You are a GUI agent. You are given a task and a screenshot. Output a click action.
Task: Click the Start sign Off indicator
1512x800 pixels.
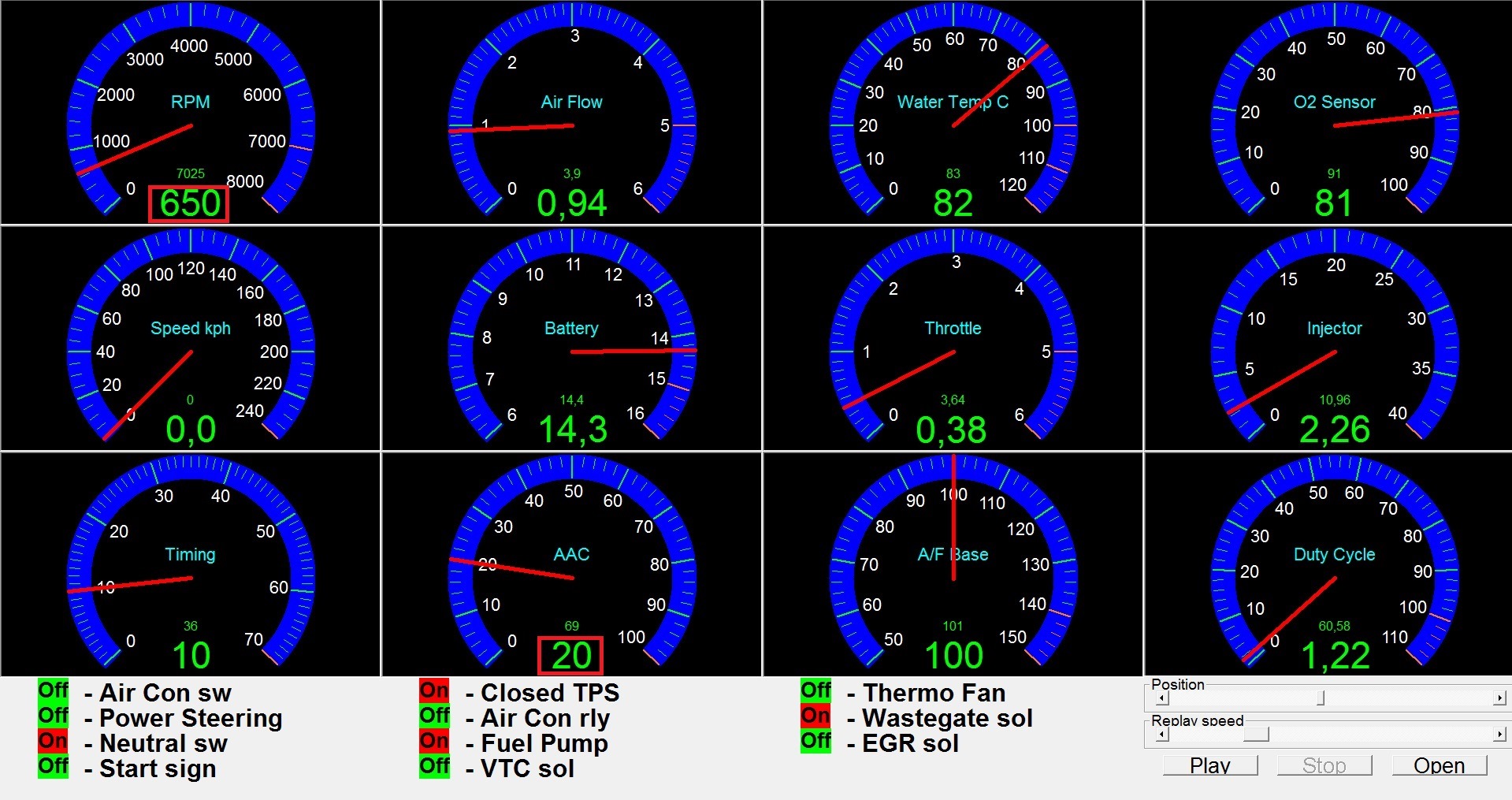tap(54, 766)
